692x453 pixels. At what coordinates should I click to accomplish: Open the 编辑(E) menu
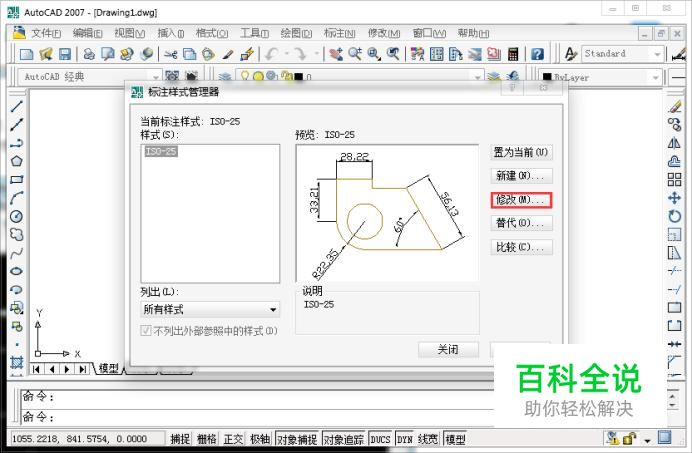click(87, 33)
